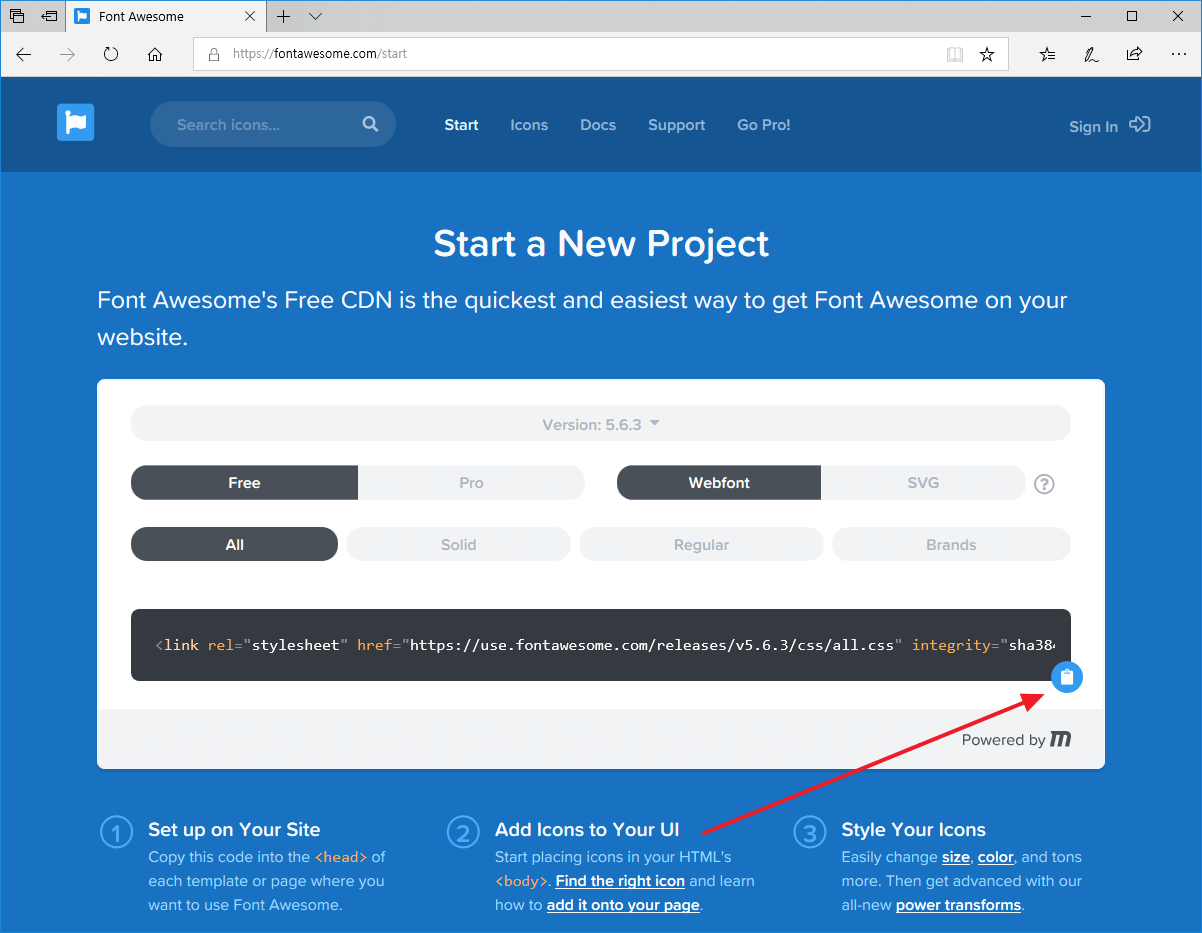
Task: Open the 'size' styling link
Action: pyautogui.click(x=956, y=857)
